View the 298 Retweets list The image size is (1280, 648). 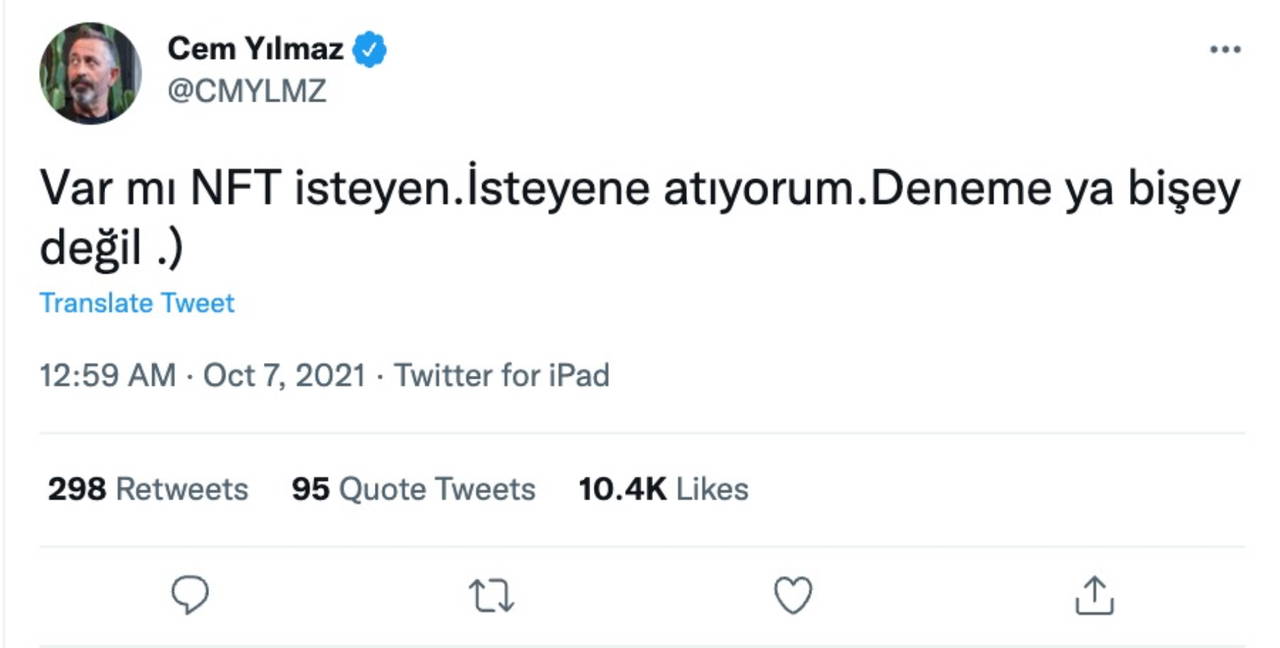148,489
